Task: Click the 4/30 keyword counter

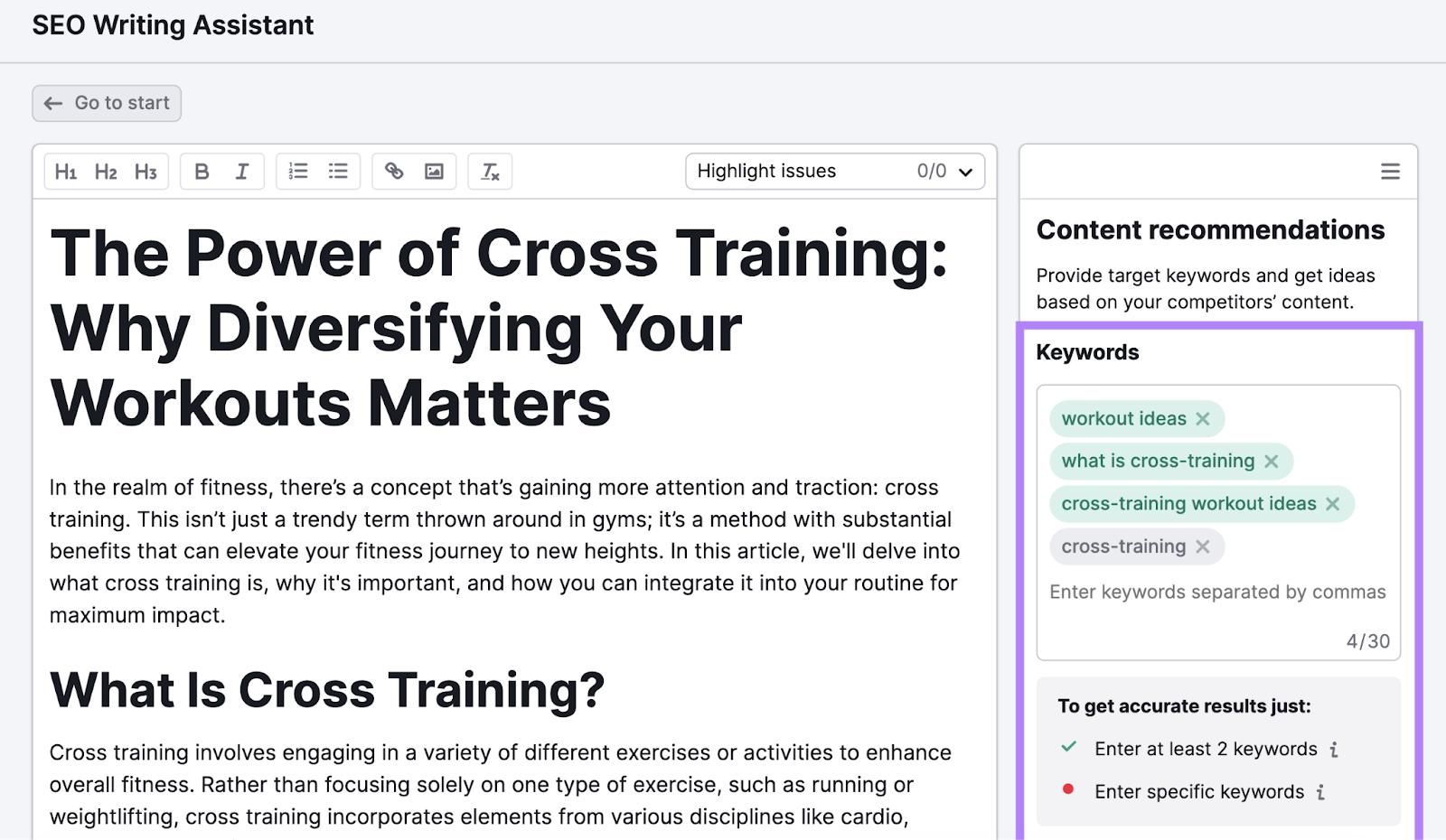Action: click(x=1368, y=641)
